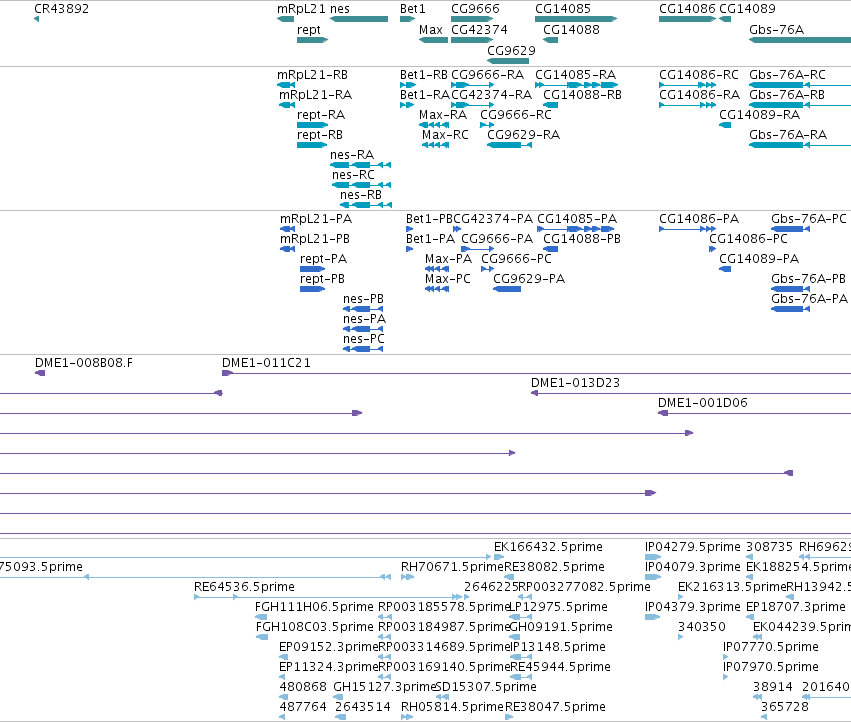Click the FGH108C03.5prime EST label
The image size is (851, 722).
click(x=315, y=627)
